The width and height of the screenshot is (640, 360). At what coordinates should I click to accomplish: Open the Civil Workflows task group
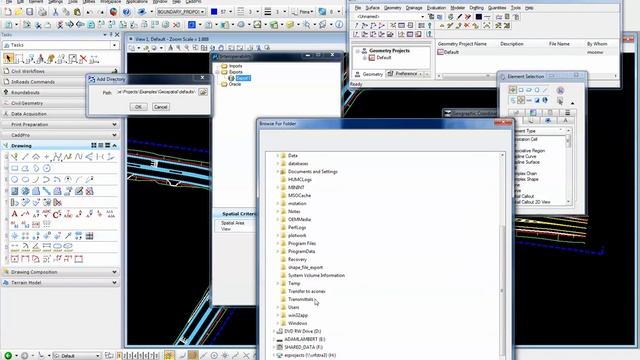[x=60, y=71]
